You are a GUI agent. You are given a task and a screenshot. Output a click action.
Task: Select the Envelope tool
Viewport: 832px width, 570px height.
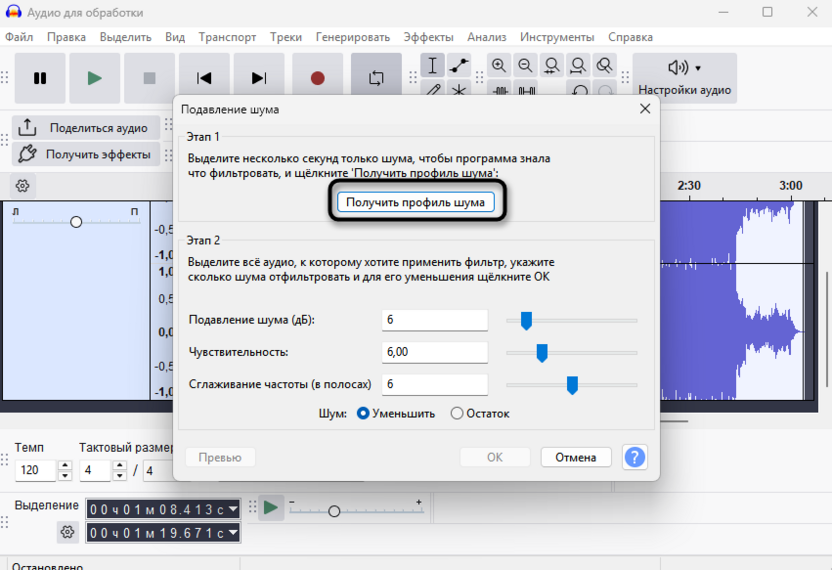coord(459,66)
